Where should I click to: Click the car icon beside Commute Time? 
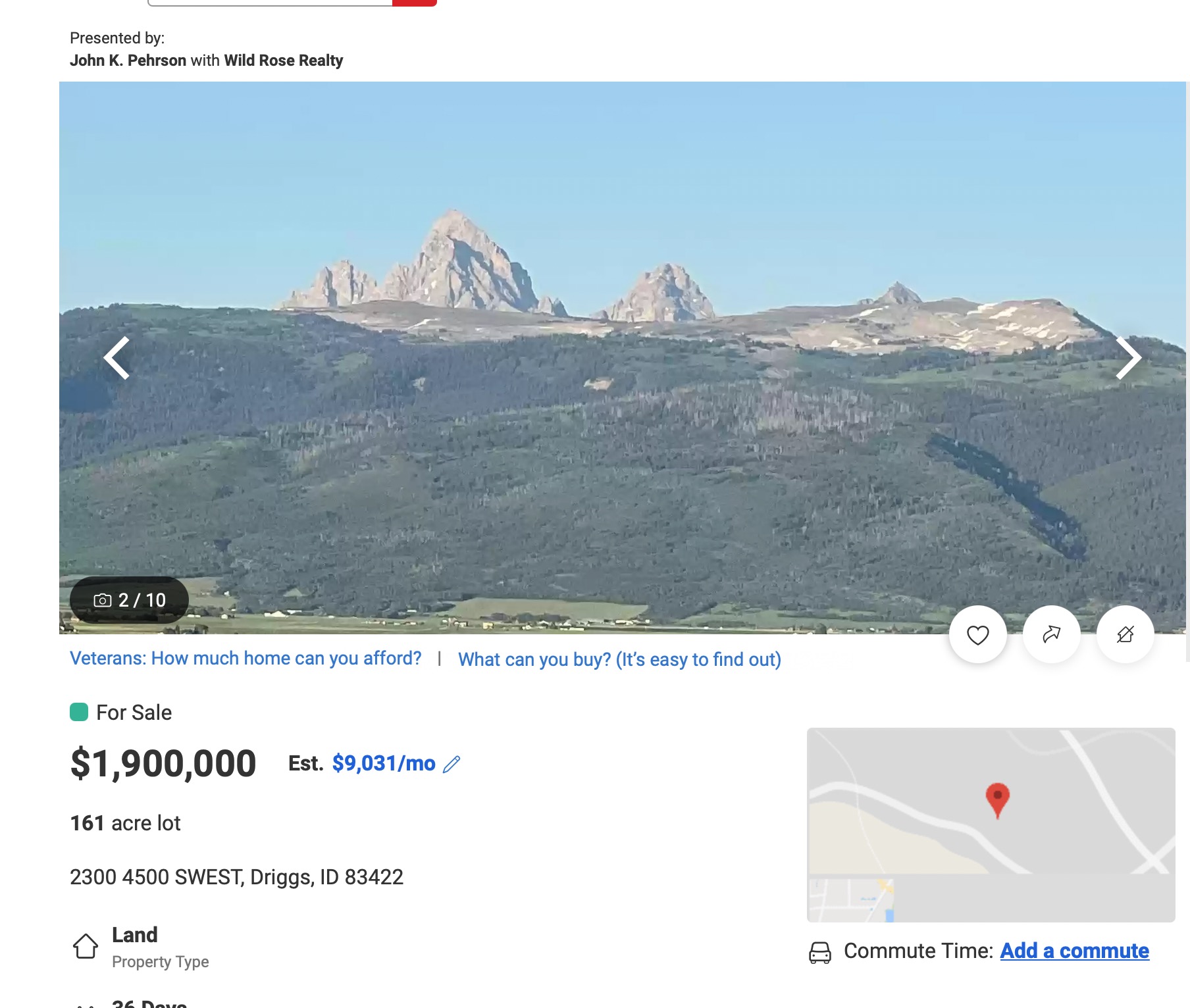[x=819, y=952]
